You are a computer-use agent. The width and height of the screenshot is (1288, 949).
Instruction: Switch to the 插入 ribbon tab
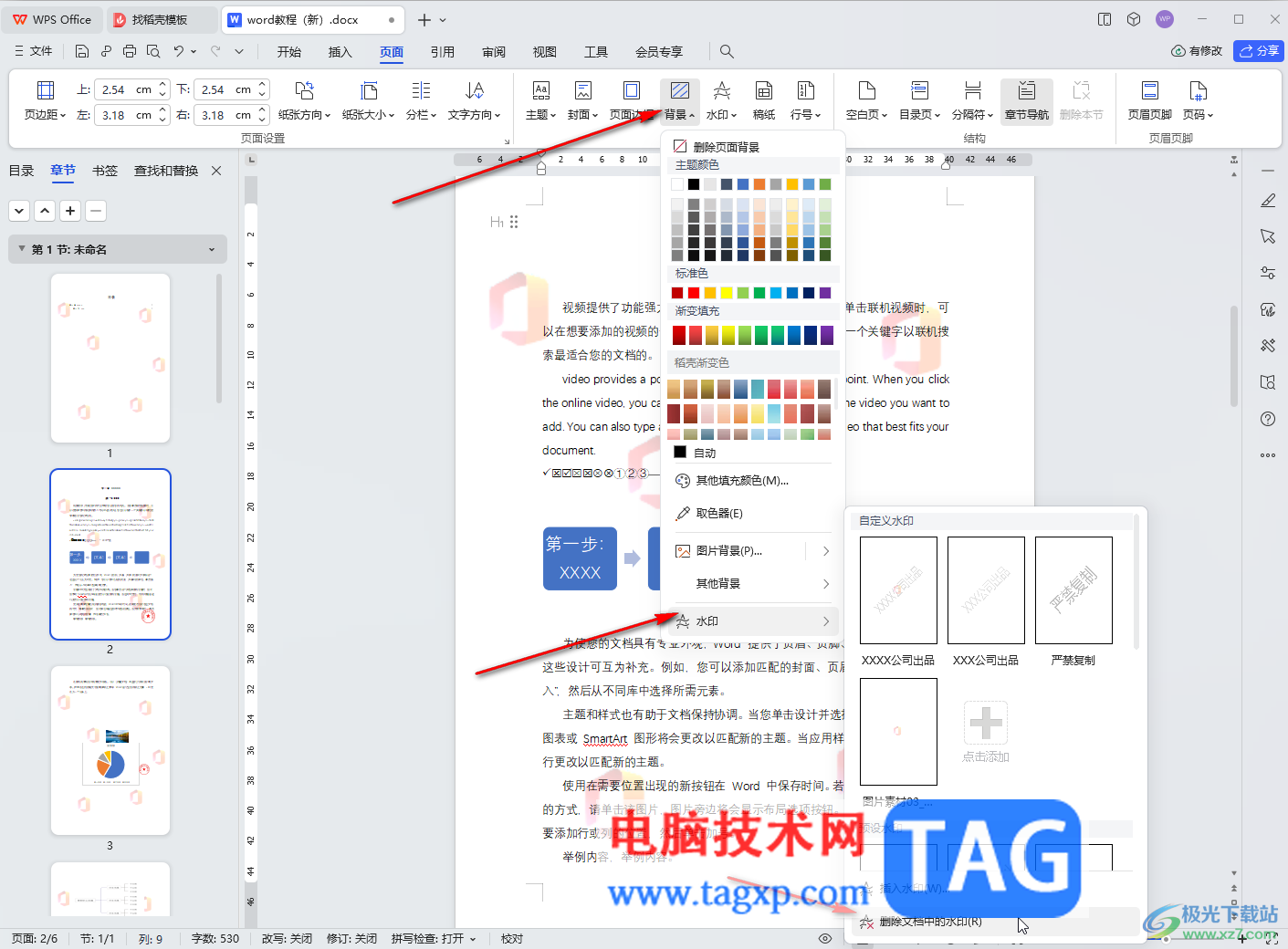coord(340,52)
